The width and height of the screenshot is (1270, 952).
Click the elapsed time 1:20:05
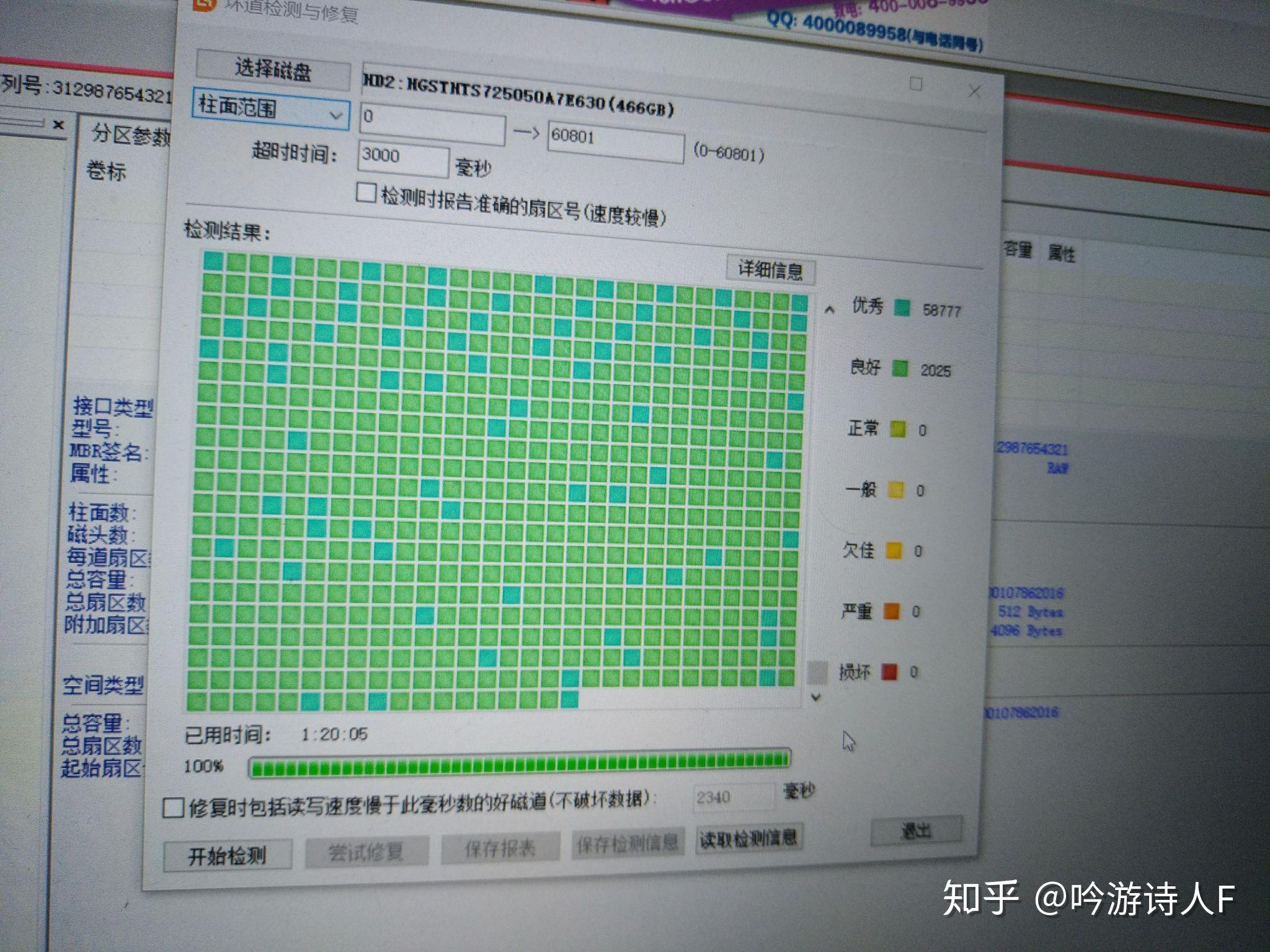tap(334, 734)
